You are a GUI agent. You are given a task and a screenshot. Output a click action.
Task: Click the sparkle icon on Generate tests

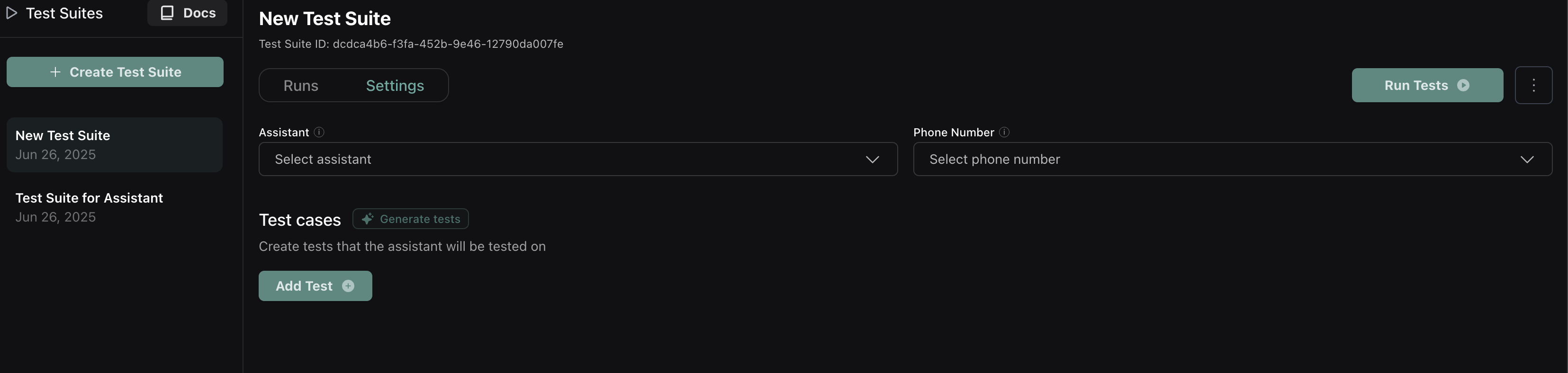coord(367,219)
